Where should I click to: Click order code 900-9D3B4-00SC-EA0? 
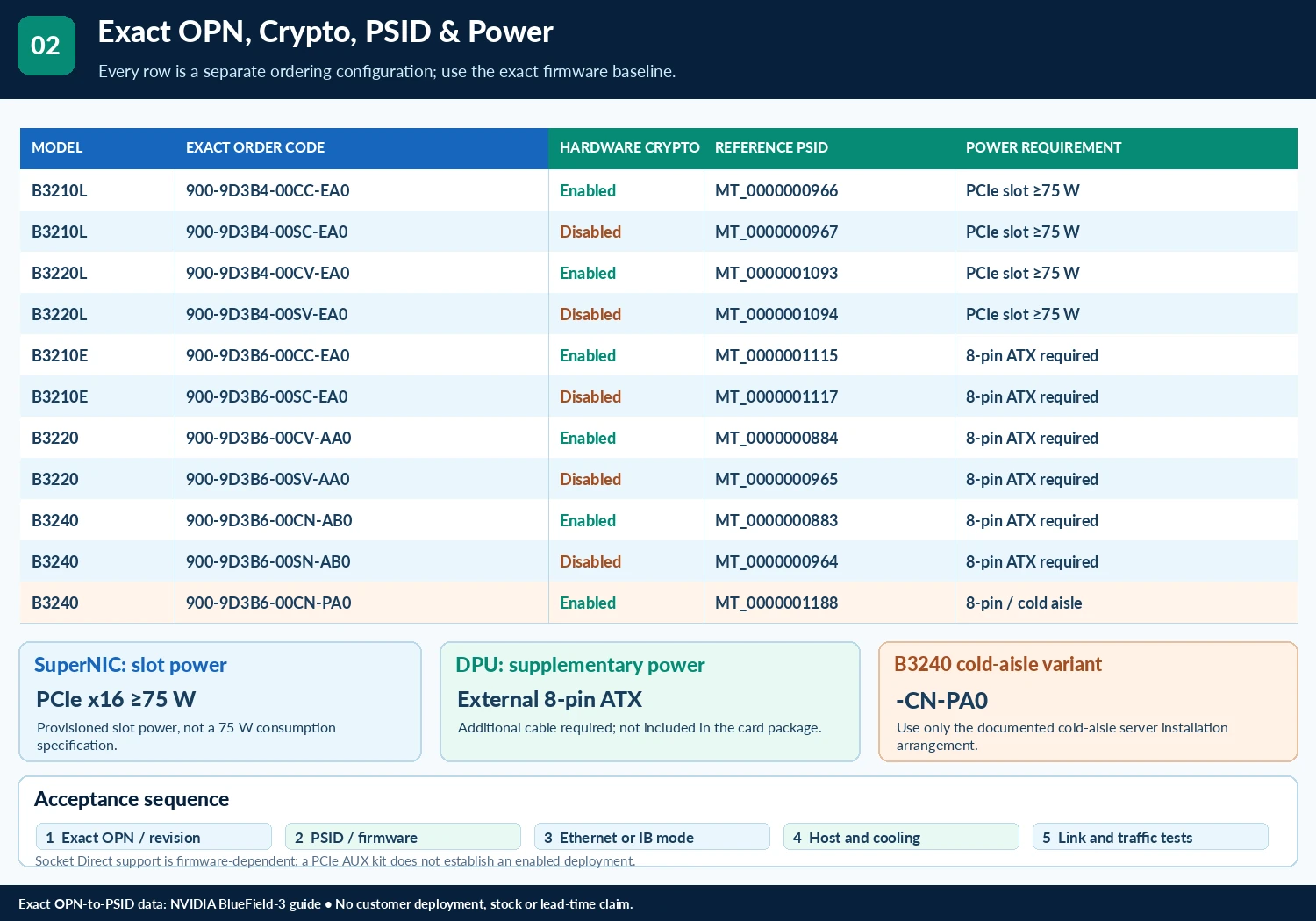click(x=267, y=232)
